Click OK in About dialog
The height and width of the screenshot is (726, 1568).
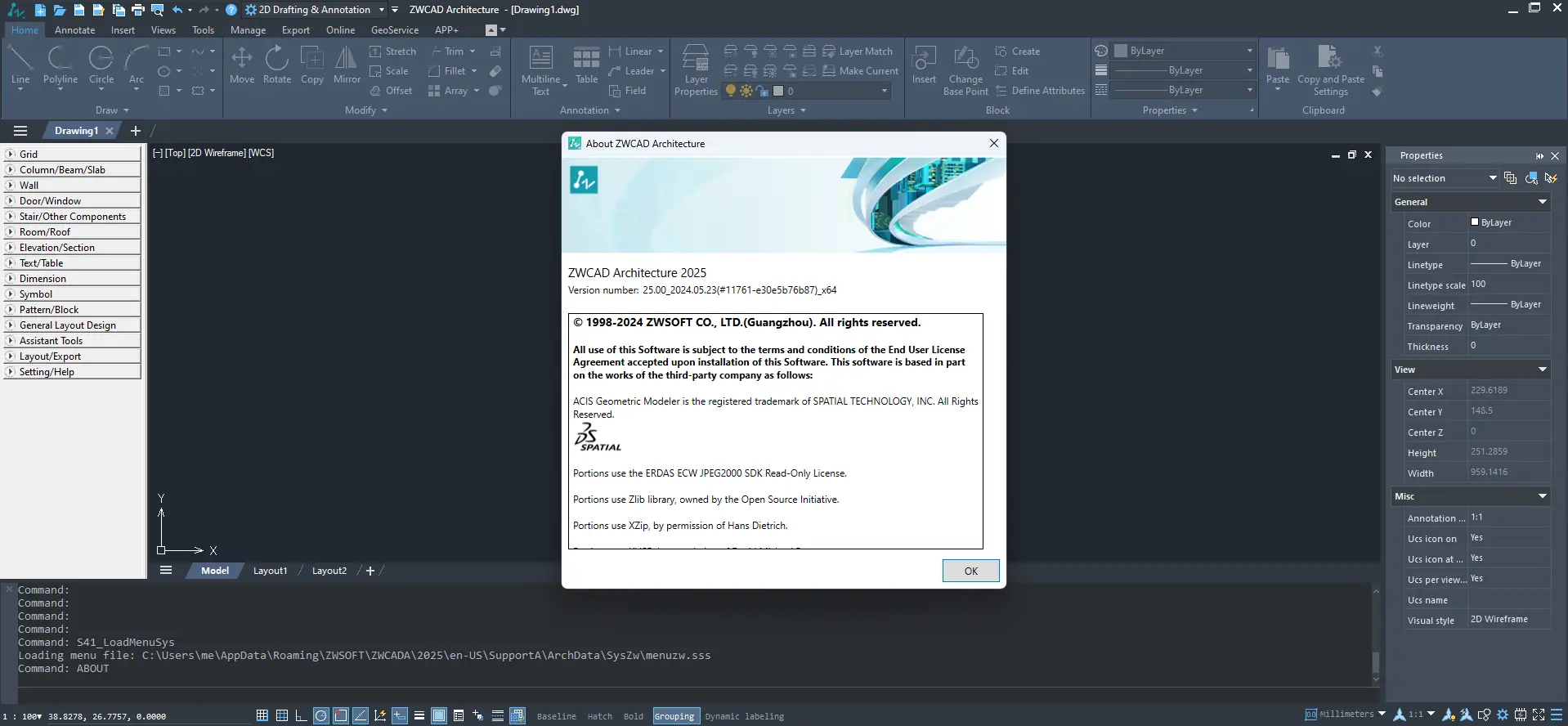click(x=971, y=571)
